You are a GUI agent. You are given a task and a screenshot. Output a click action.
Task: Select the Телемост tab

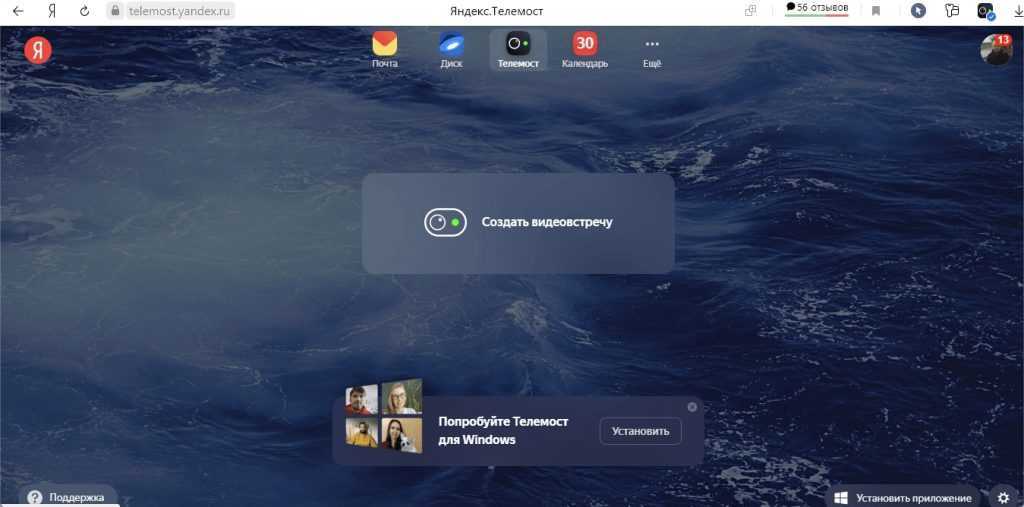point(518,49)
